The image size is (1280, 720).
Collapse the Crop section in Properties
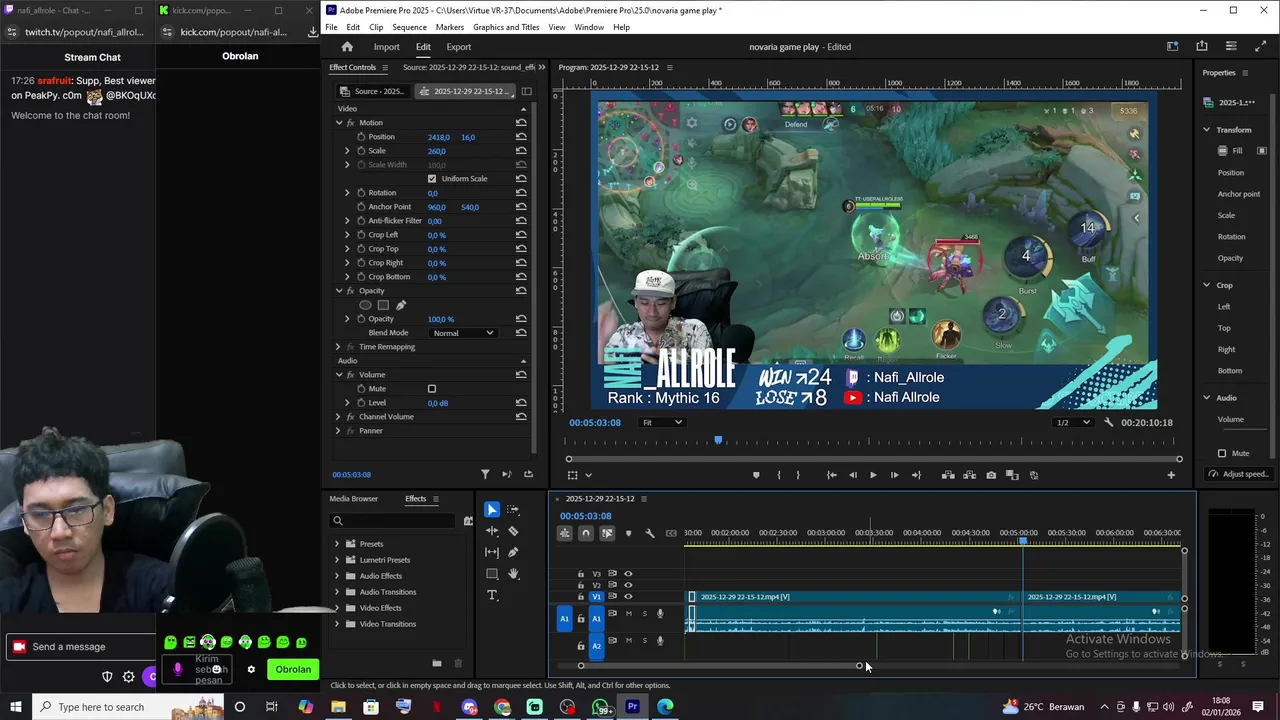coord(1206,285)
